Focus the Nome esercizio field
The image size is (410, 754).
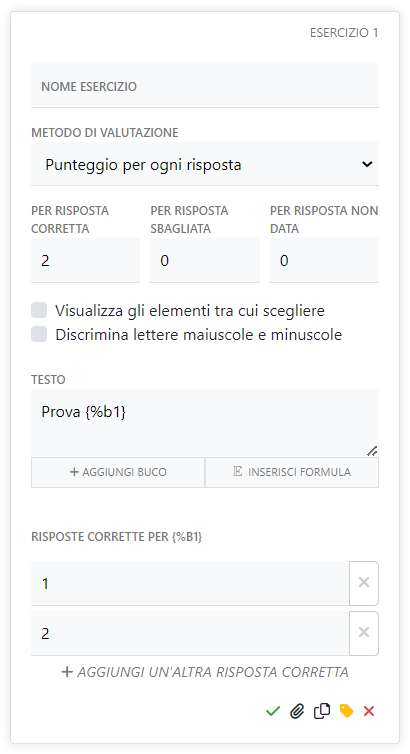(x=205, y=85)
